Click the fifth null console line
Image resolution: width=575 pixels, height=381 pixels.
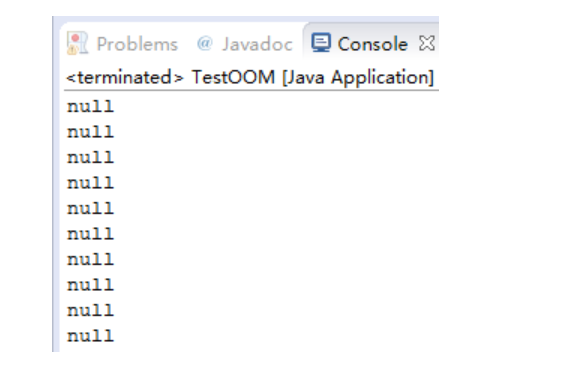click(x=91, y=209)
